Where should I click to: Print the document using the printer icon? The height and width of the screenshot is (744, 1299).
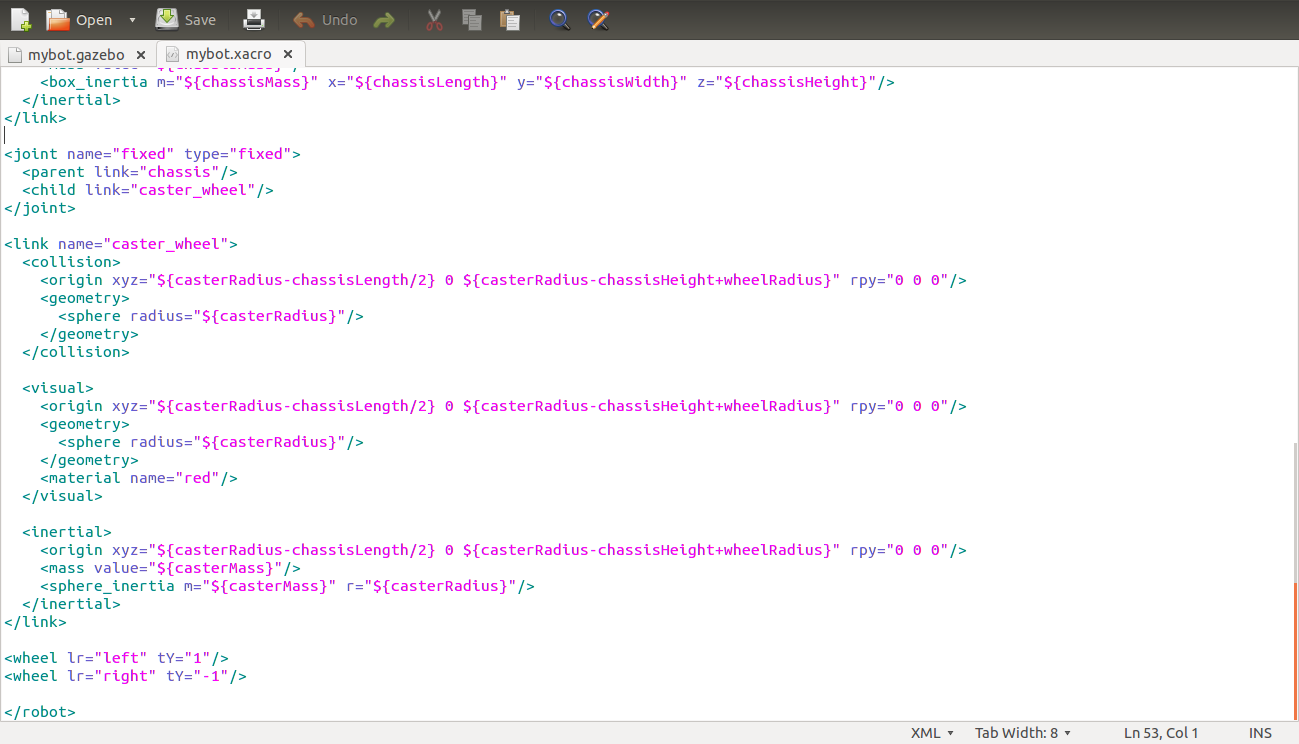[x=255, y=19]
